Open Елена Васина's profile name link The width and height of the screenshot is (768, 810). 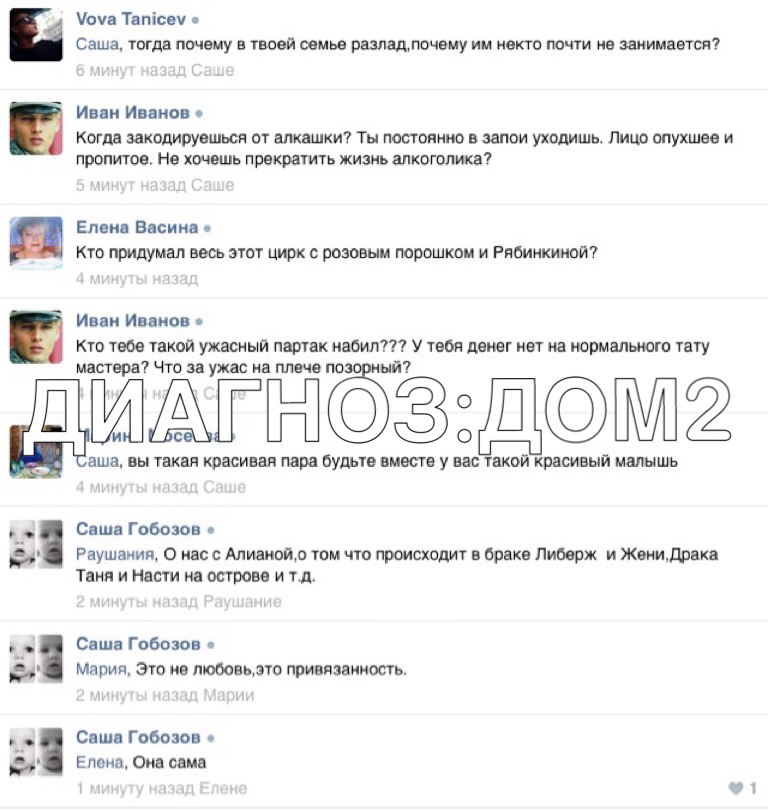click(x=137, y=227)
